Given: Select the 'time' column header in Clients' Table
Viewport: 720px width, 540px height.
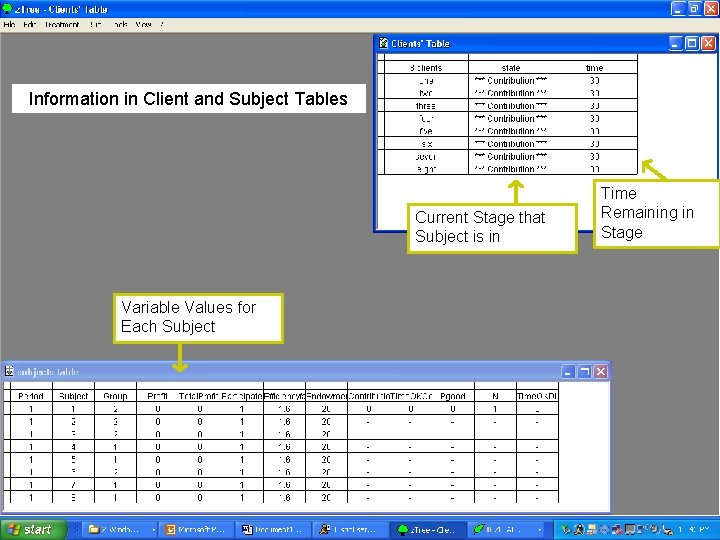Looking at the screenshot, I should pyautogui.click(x=595, y=68).
